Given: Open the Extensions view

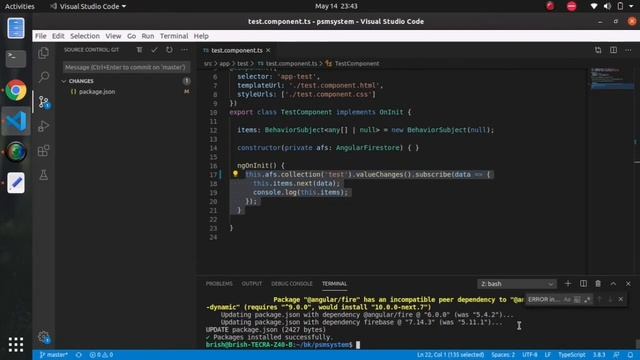Looking at the screenshot, I should point(43,151).
